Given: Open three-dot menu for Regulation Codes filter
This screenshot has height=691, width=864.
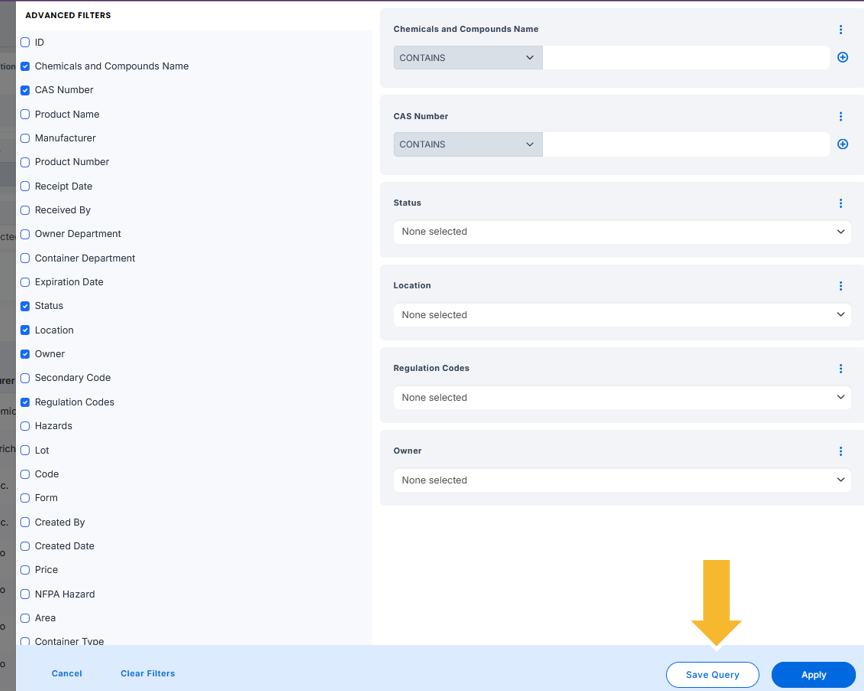Looking at the screenshot, I should (840, 369).
